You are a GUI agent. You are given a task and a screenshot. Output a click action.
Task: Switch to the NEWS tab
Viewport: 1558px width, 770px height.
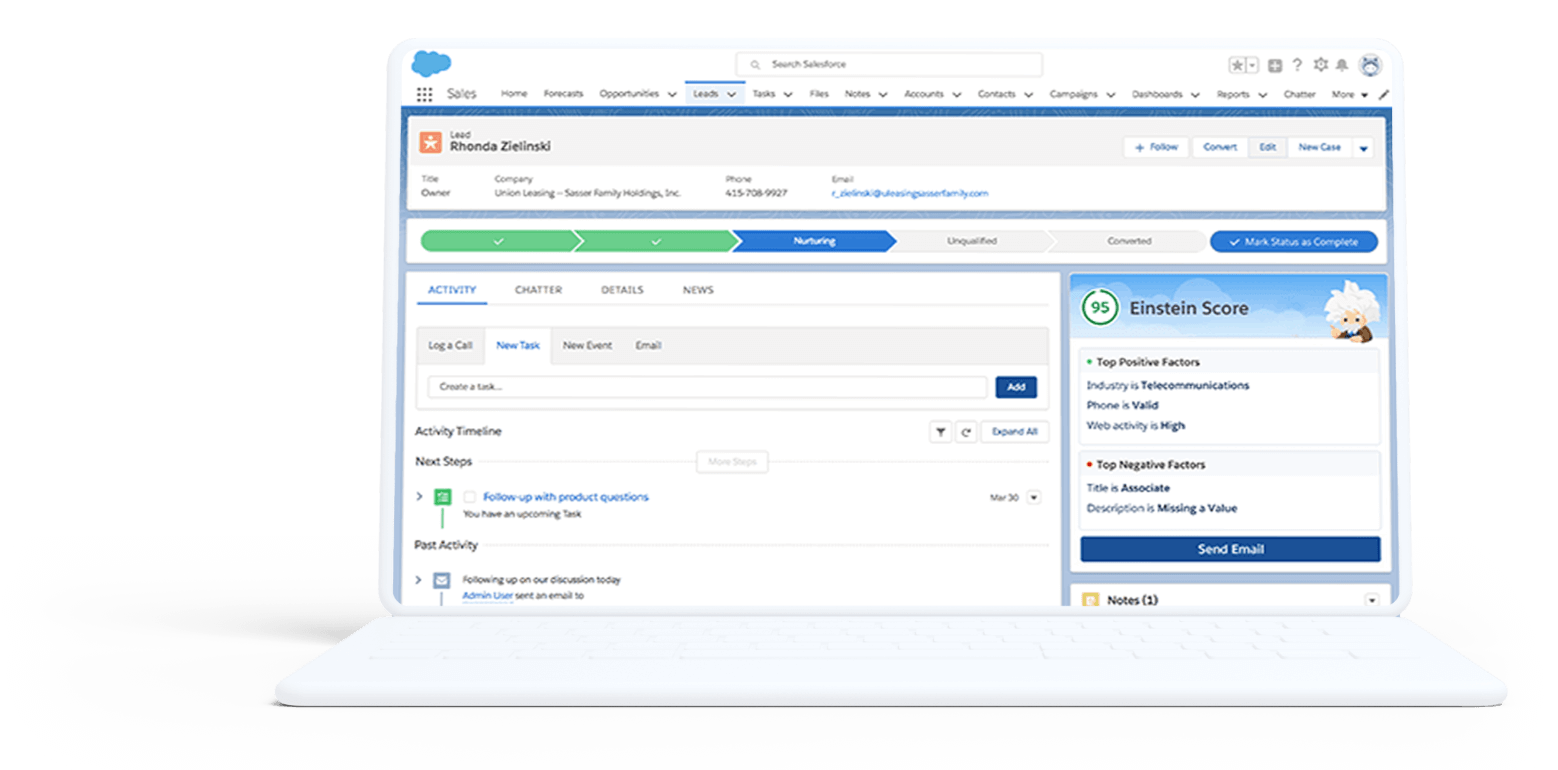click(x=698, y=290)
